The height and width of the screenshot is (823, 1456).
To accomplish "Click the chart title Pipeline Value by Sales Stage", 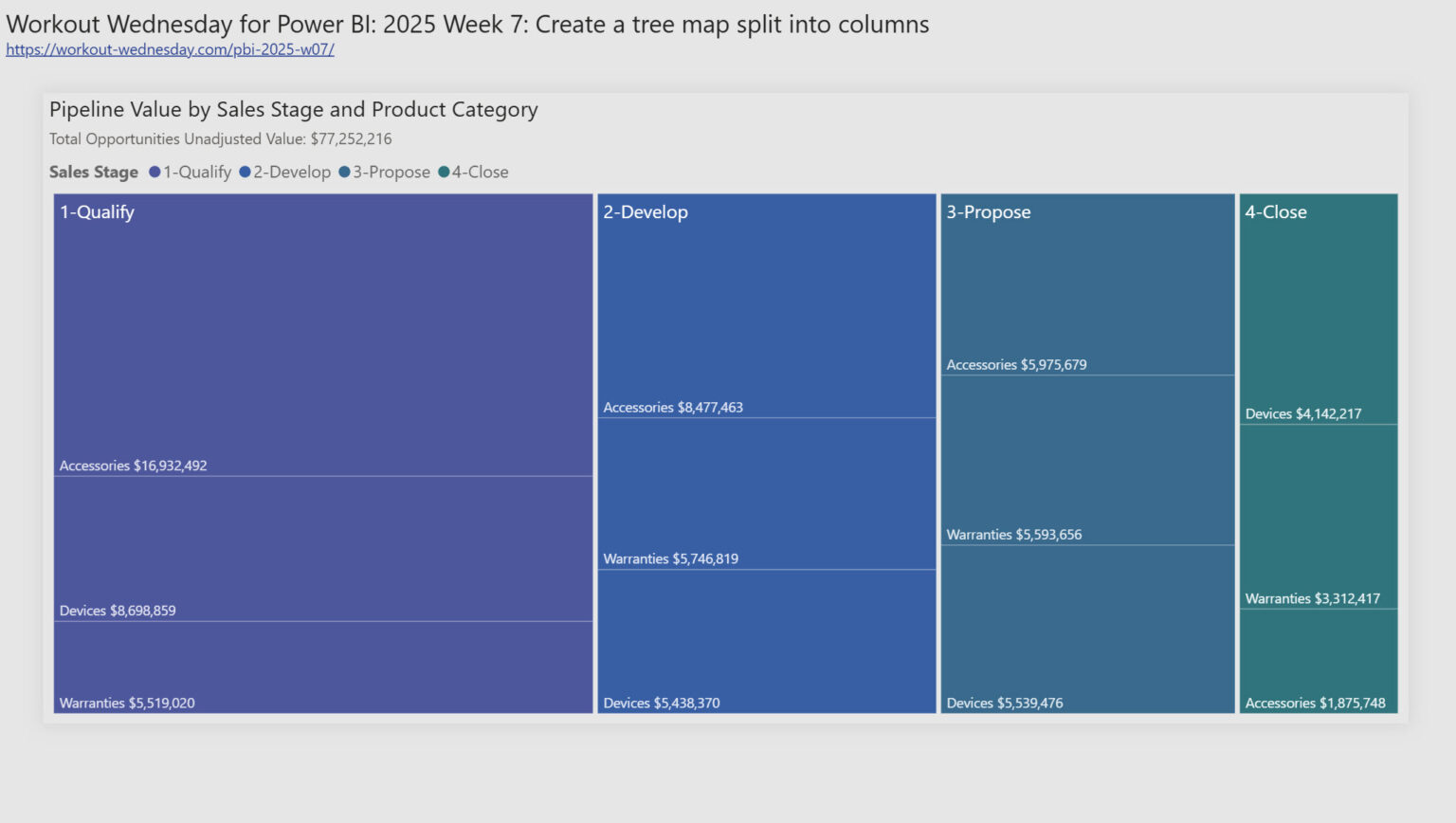I will pyautogui.click(x=292, y=109).
